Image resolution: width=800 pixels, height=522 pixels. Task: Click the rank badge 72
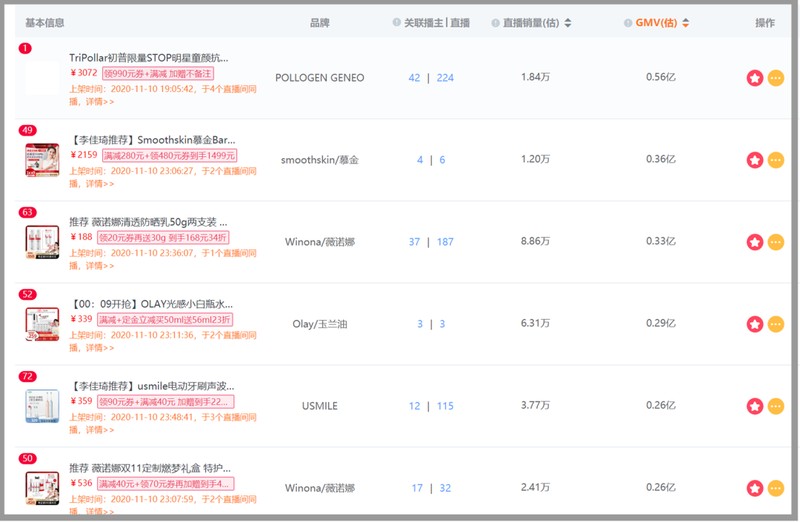click(x=28, y=377)
